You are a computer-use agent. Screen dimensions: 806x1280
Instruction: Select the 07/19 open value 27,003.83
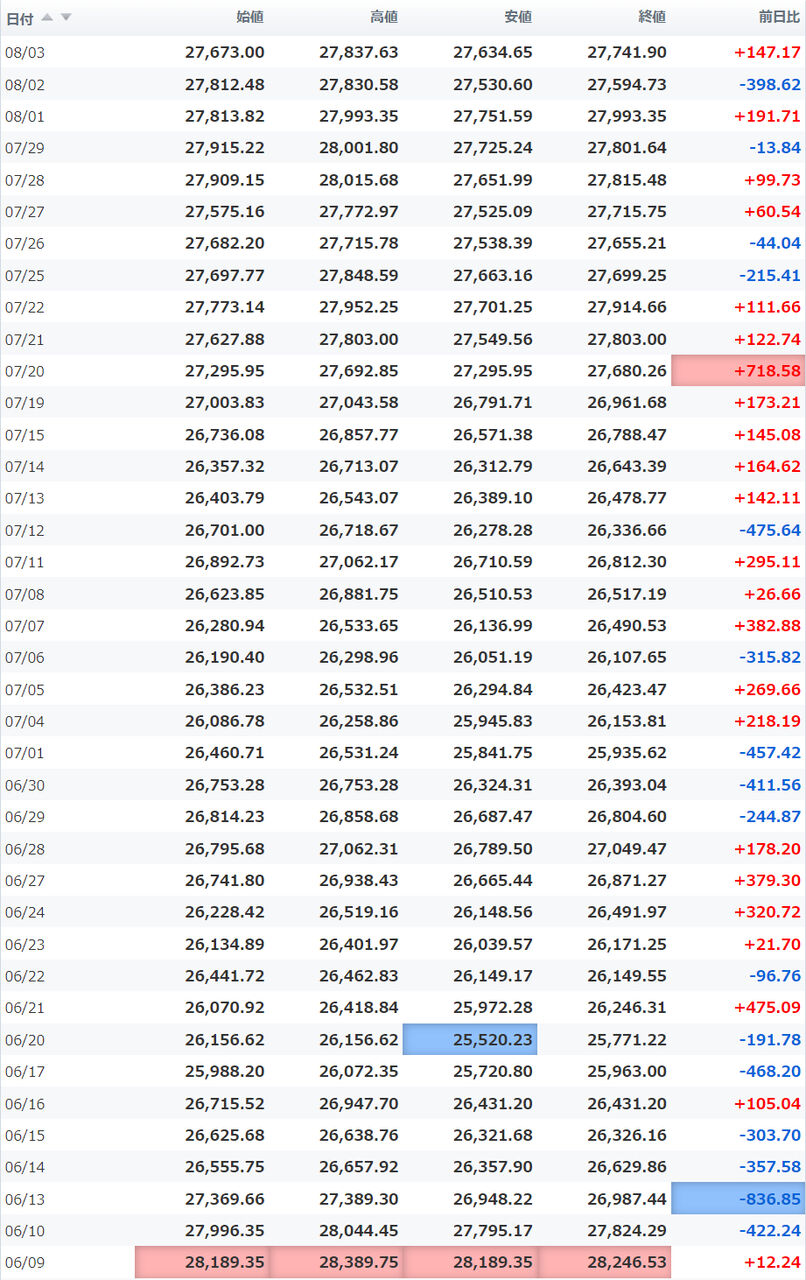(225, 404)
